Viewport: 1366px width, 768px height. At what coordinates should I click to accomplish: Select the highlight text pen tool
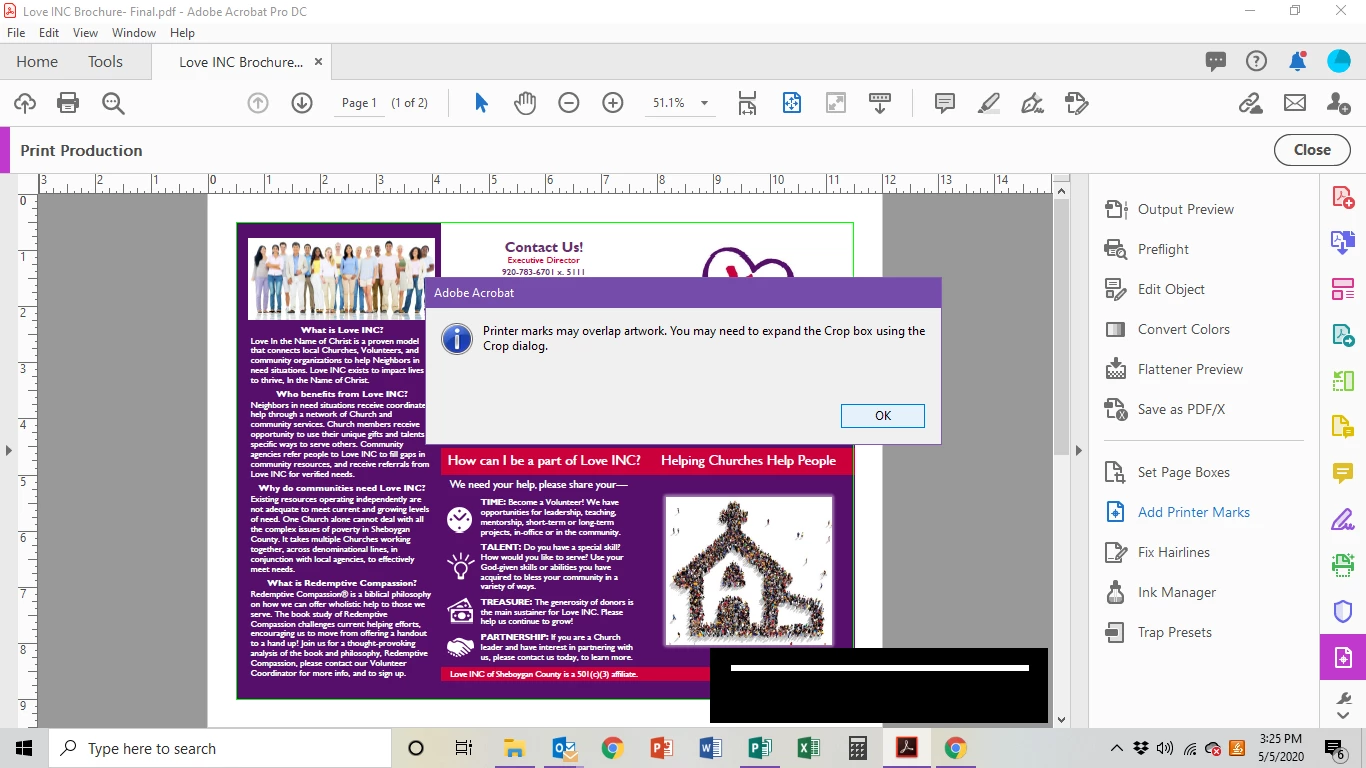(988, 103)
